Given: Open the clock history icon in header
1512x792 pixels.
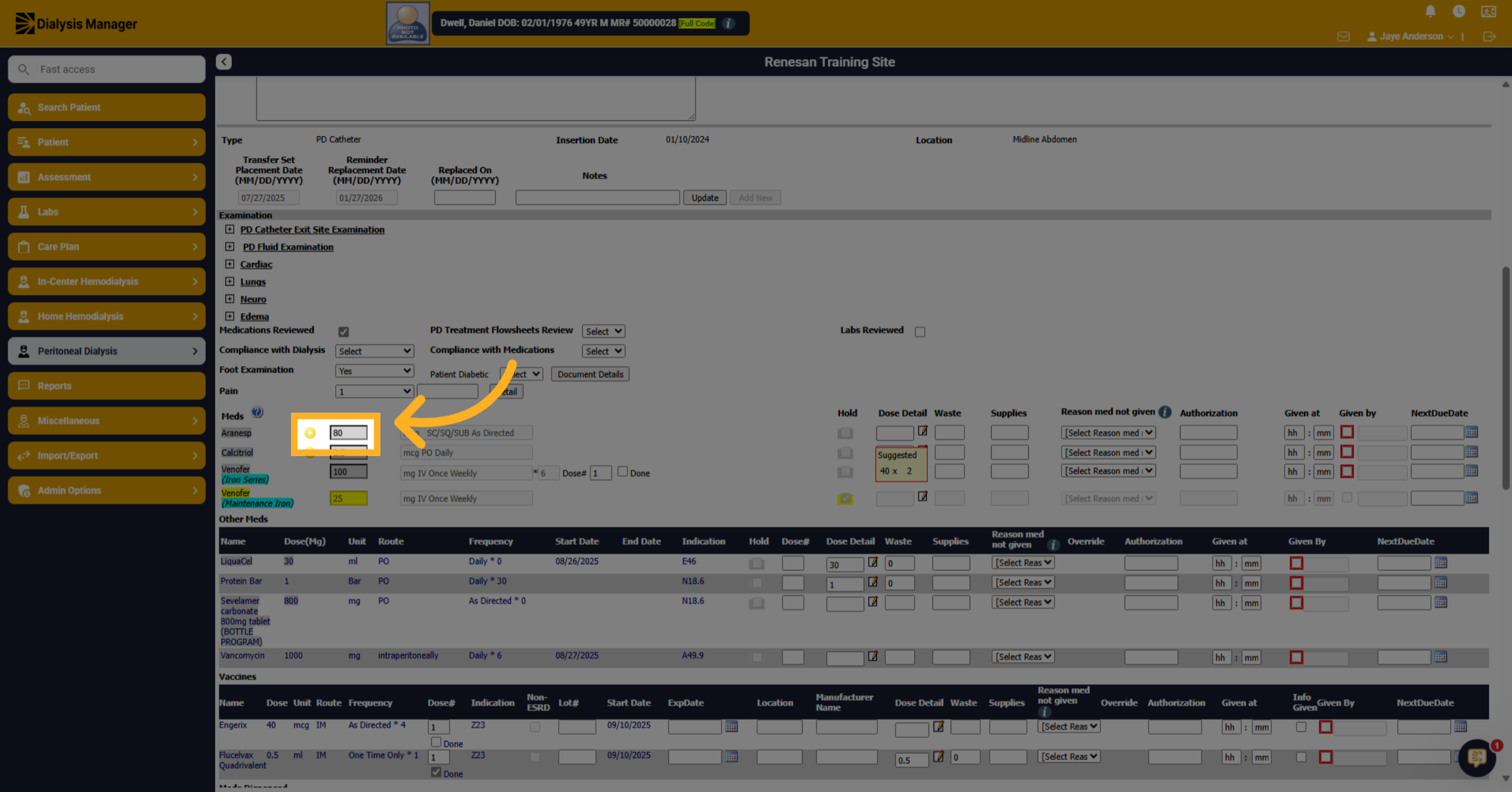Looking at the screenshot, I should point(1458,11).
